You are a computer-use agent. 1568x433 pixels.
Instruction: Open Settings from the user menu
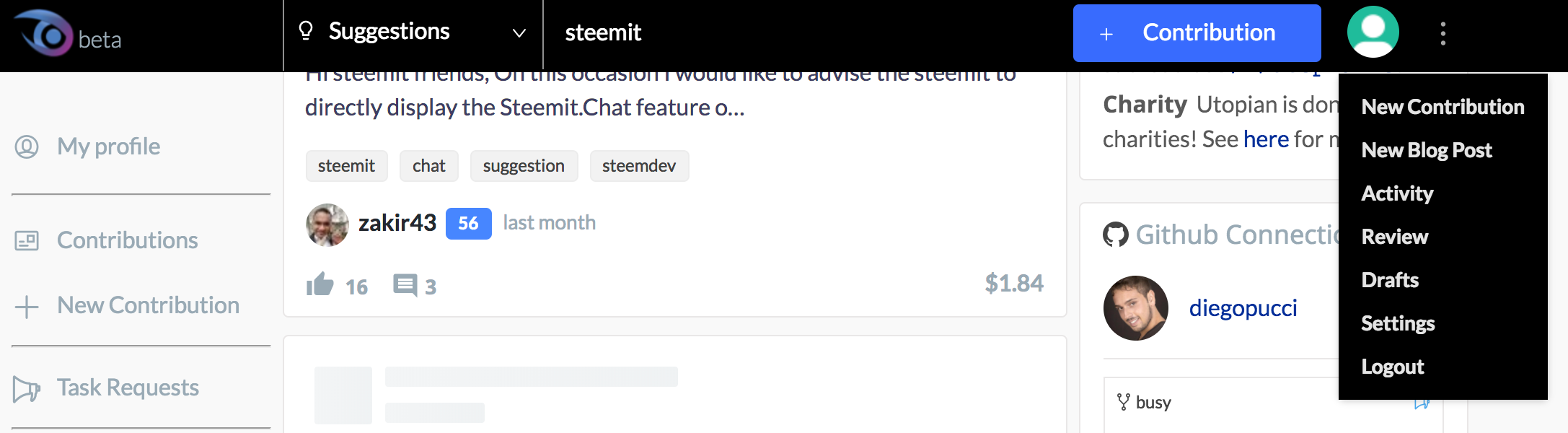1397,323
